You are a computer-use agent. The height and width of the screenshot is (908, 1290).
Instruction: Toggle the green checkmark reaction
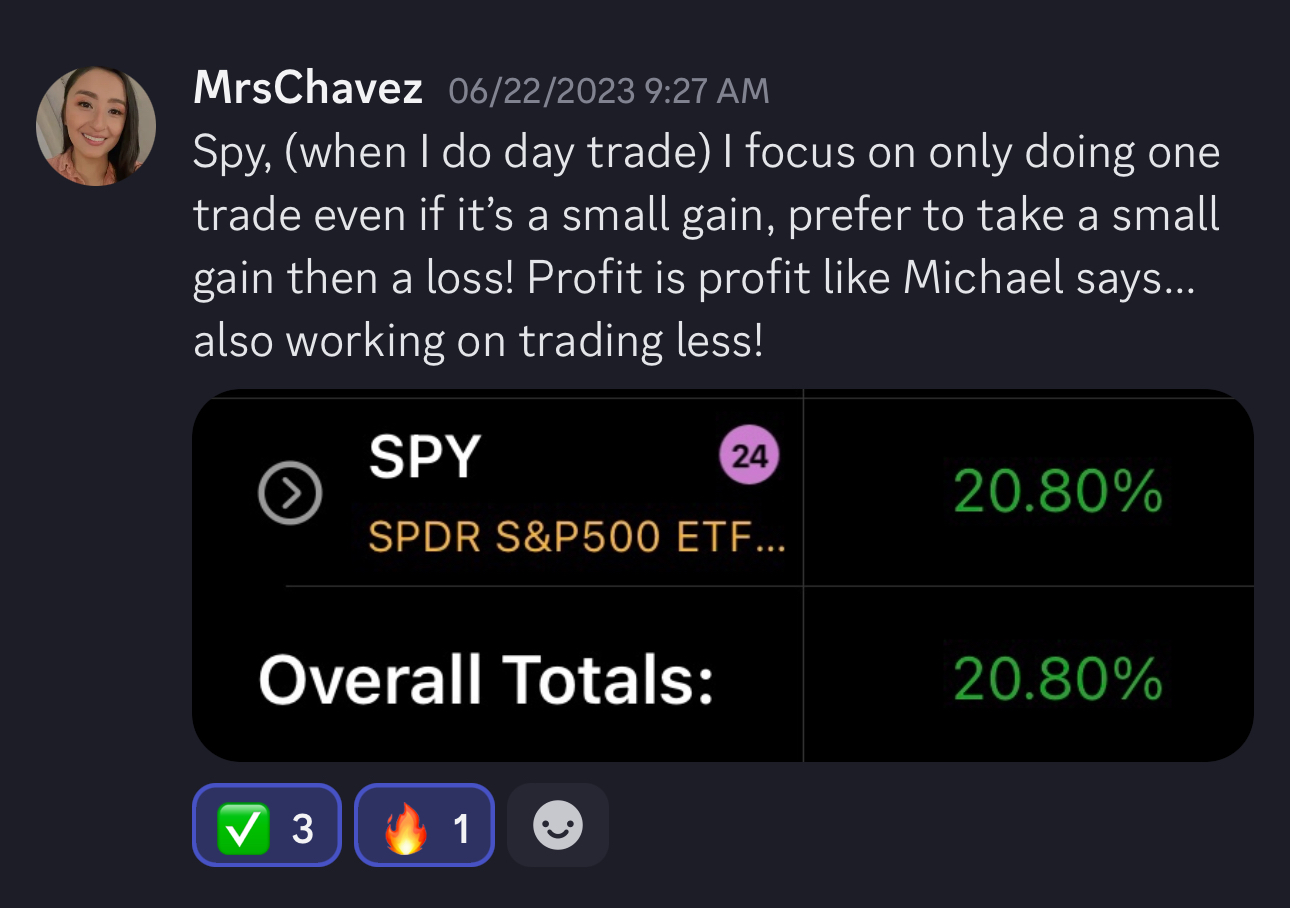pyautogui.click(x=267, y=825)
